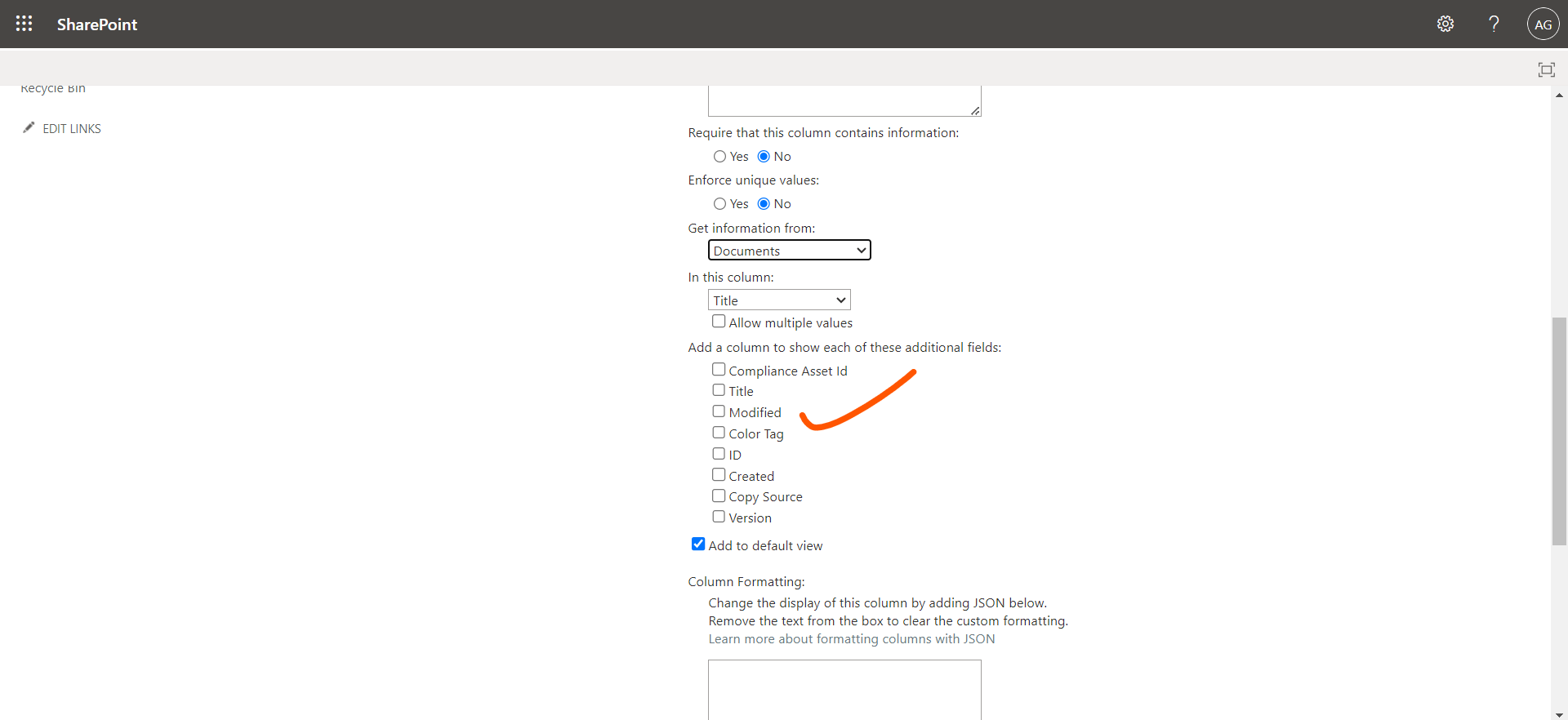Click inside the Column Formatting JSON box
The height and width of the screenshot is (720, 1568).
click(x=844, y=688)
